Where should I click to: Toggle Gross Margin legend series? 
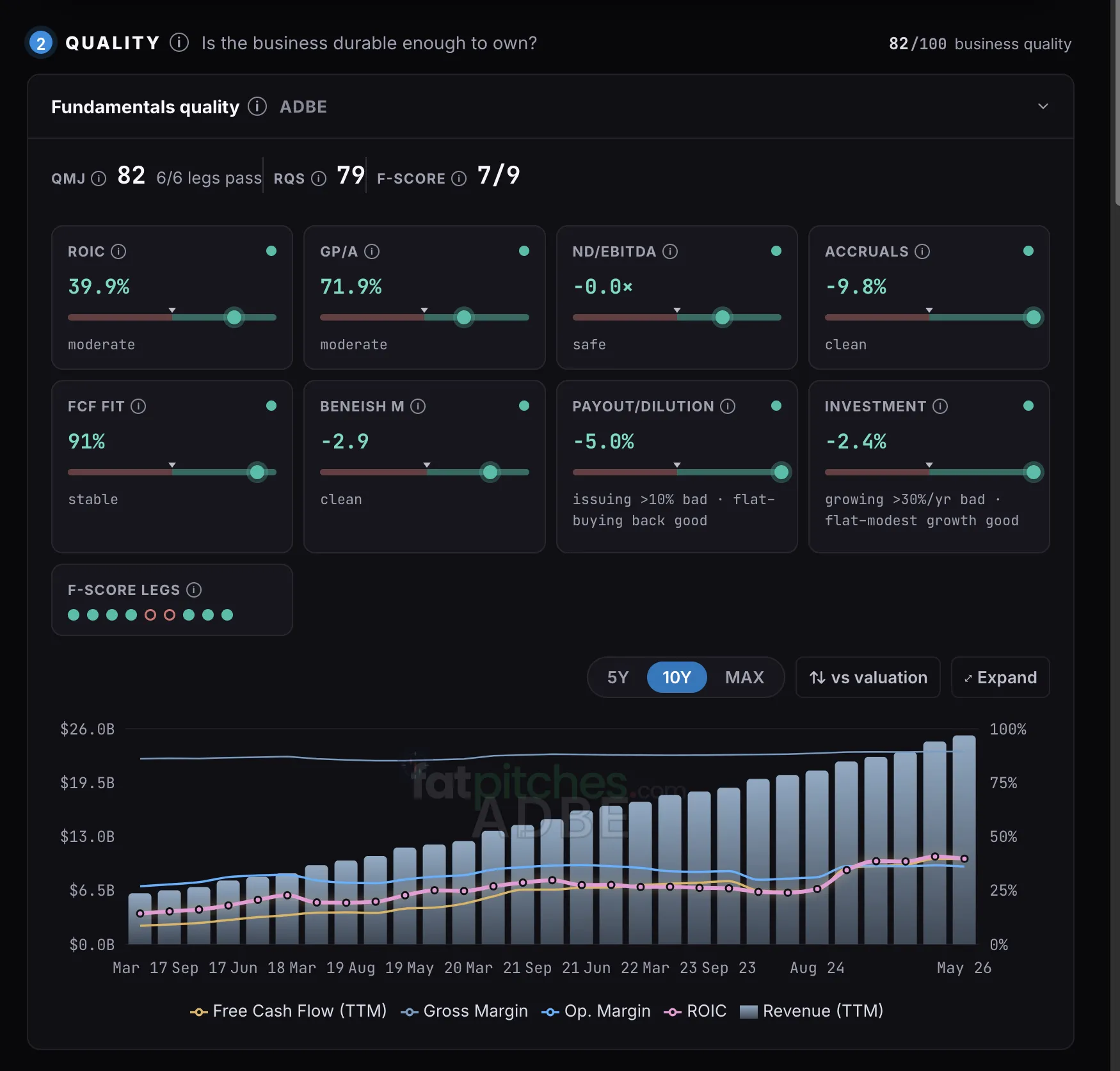pyautogui.click(x=465, y=1011)
